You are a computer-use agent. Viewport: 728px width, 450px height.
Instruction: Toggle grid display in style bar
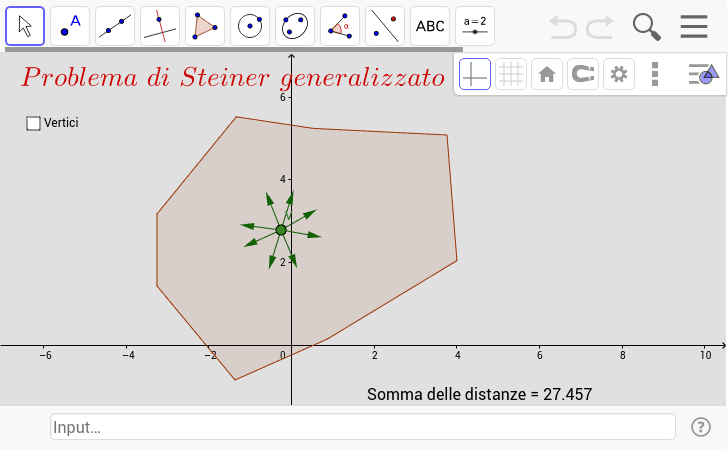click(x=511, y=74)
